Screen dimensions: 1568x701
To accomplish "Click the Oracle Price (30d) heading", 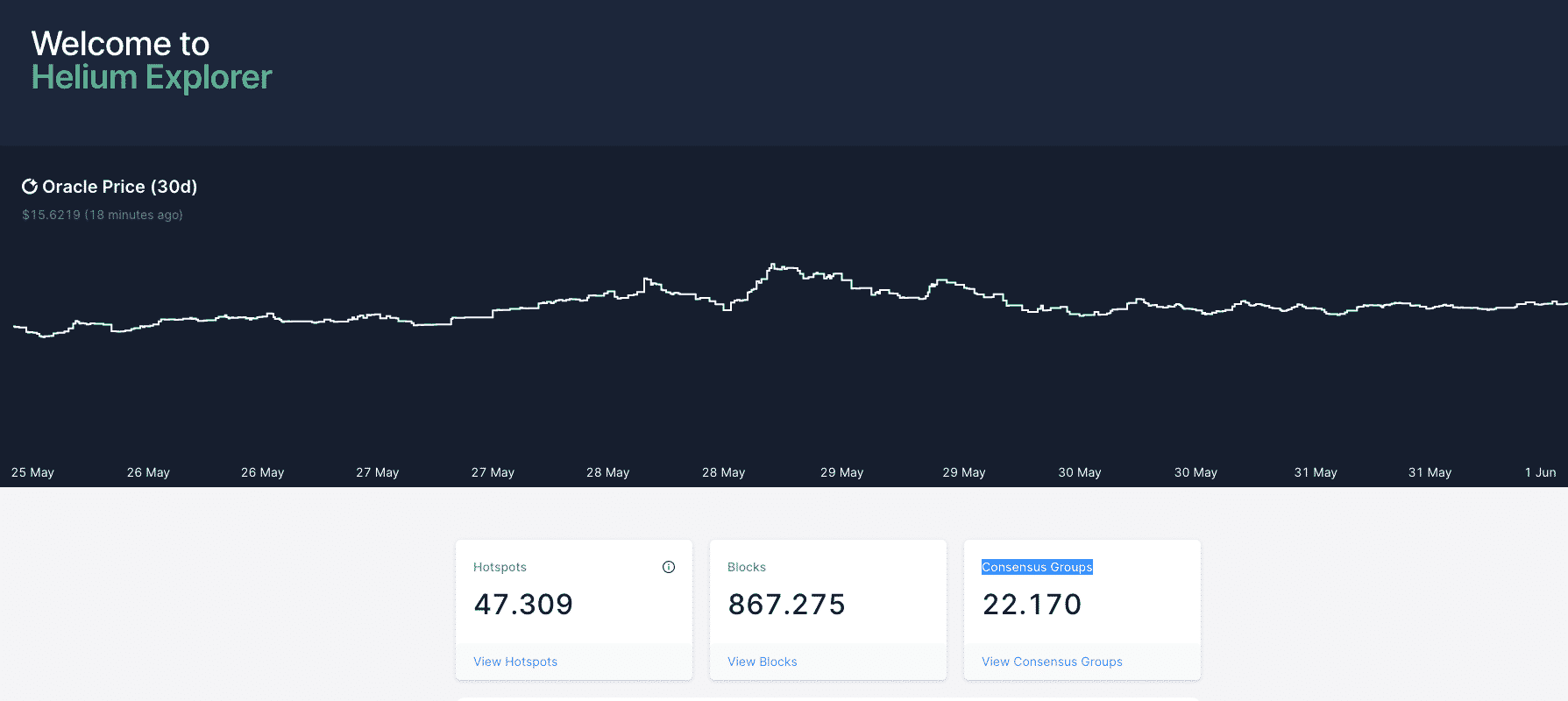I will point(120,187).
